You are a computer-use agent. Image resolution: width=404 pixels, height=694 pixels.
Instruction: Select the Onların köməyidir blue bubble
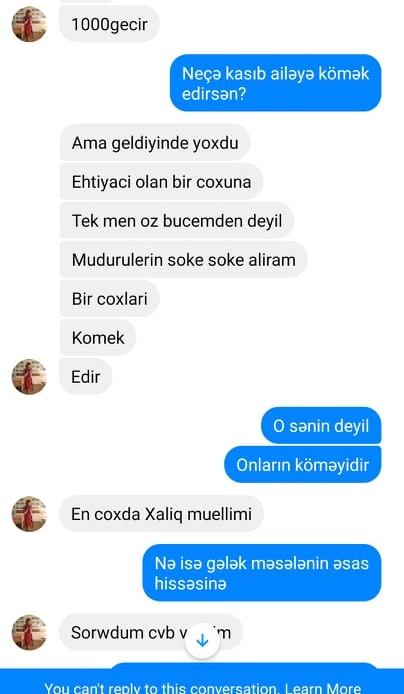303,465
